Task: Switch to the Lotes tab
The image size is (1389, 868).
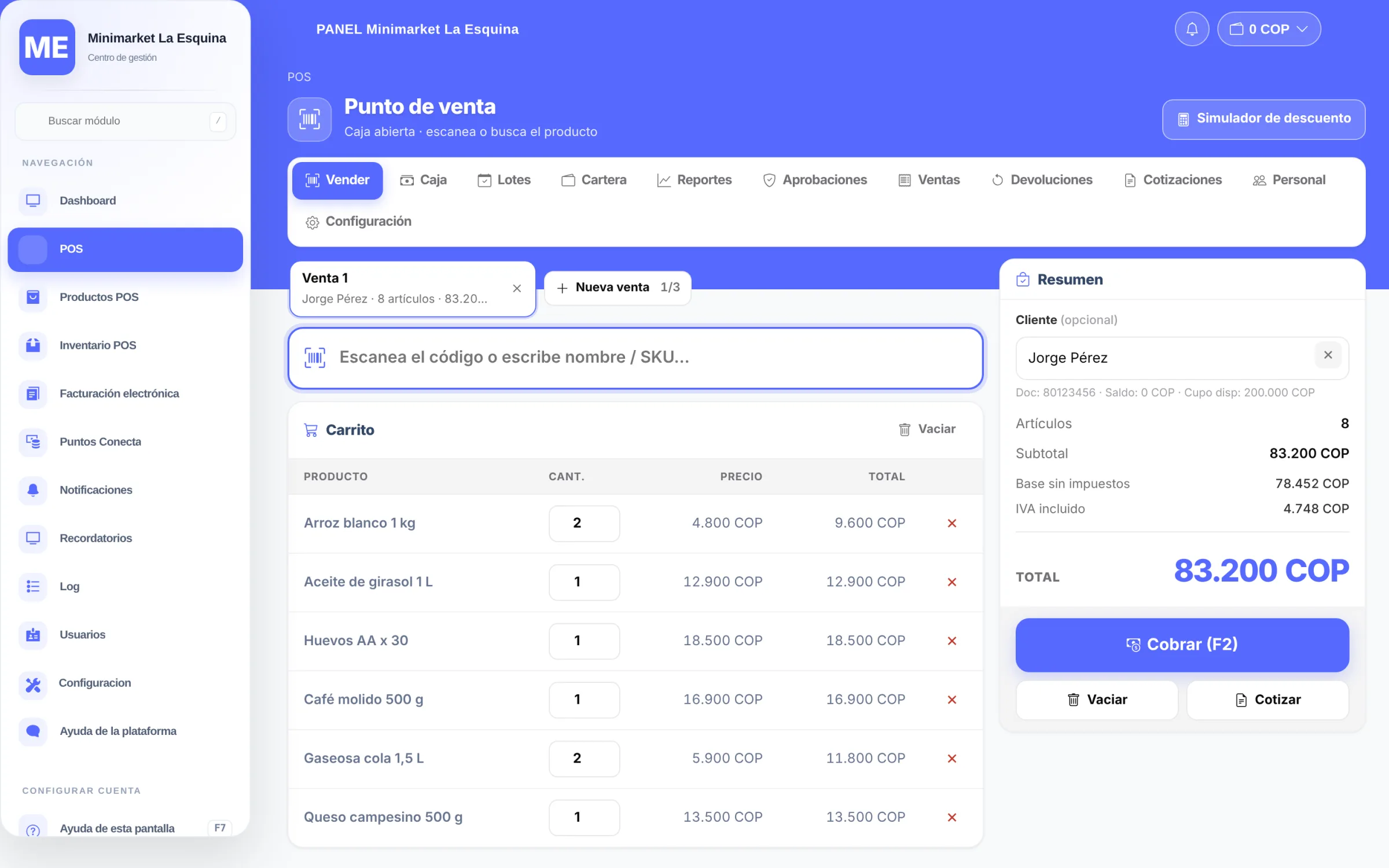Action: (504, 180)
